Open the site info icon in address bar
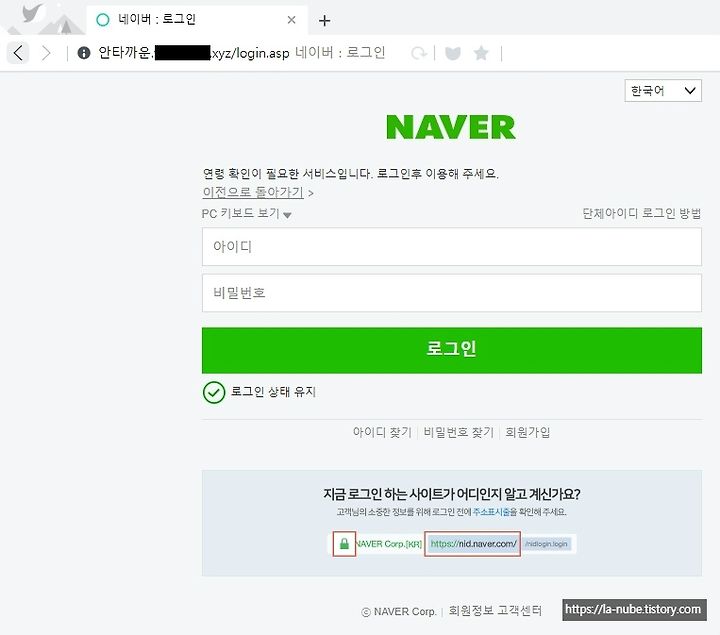Viewport: 720px width, 635px height. tap(84, 53)
